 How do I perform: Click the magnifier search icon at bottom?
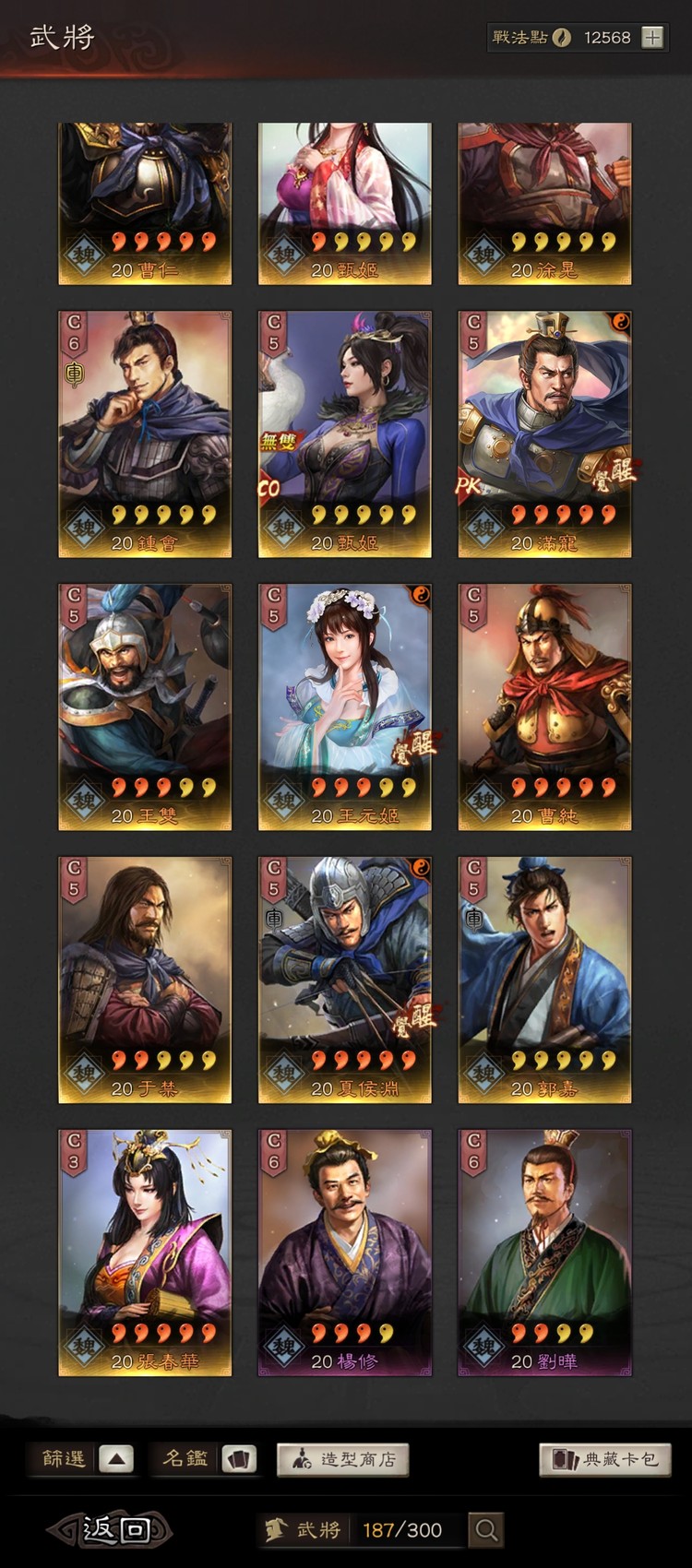click(486, 1530)
